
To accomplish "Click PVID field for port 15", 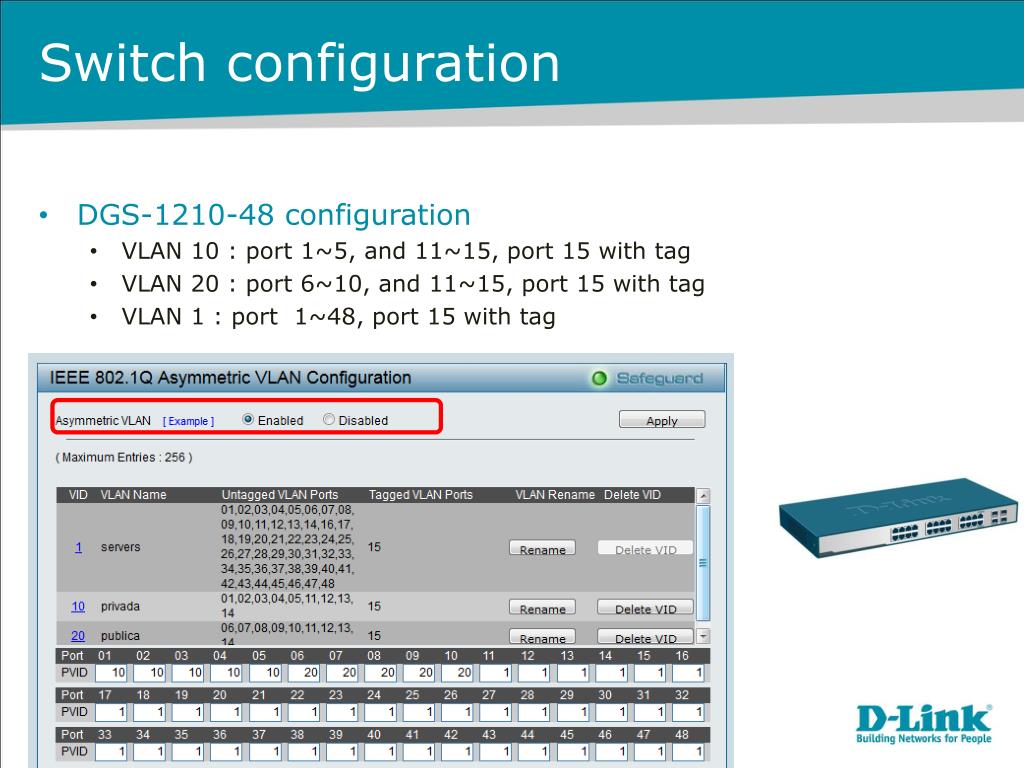I will click(650, 672).
